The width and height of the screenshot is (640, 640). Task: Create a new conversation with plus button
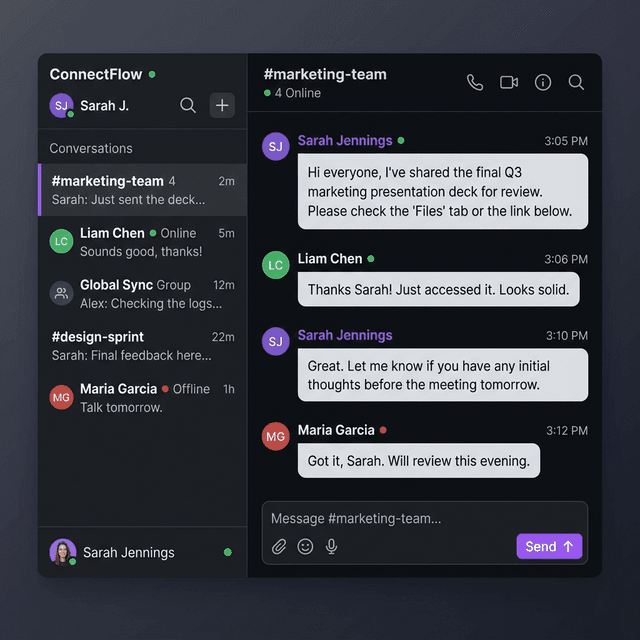222,105
